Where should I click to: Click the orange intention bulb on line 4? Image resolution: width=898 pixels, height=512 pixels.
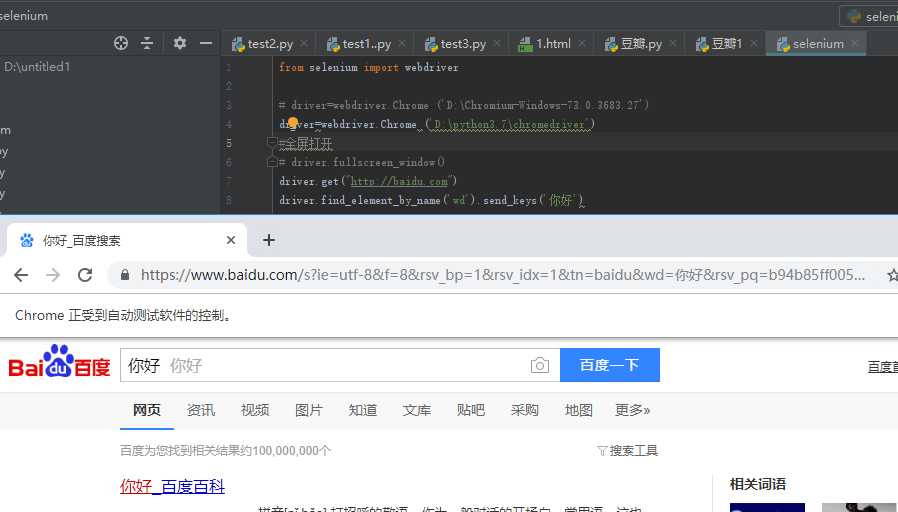(293, 123)
